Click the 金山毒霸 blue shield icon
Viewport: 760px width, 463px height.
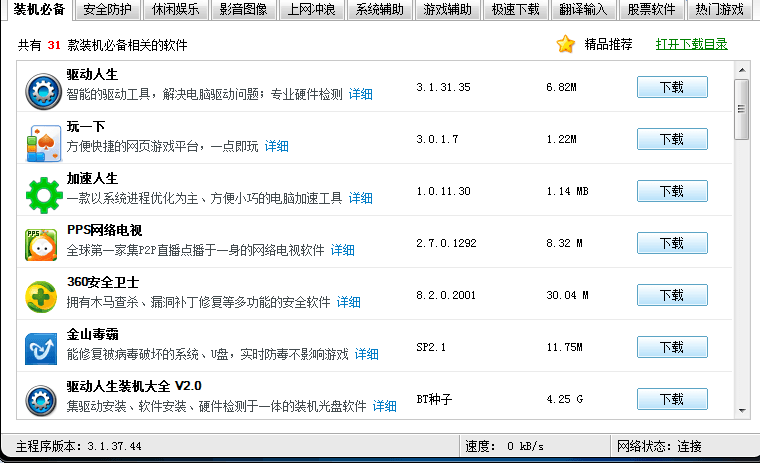pos(42,349)
